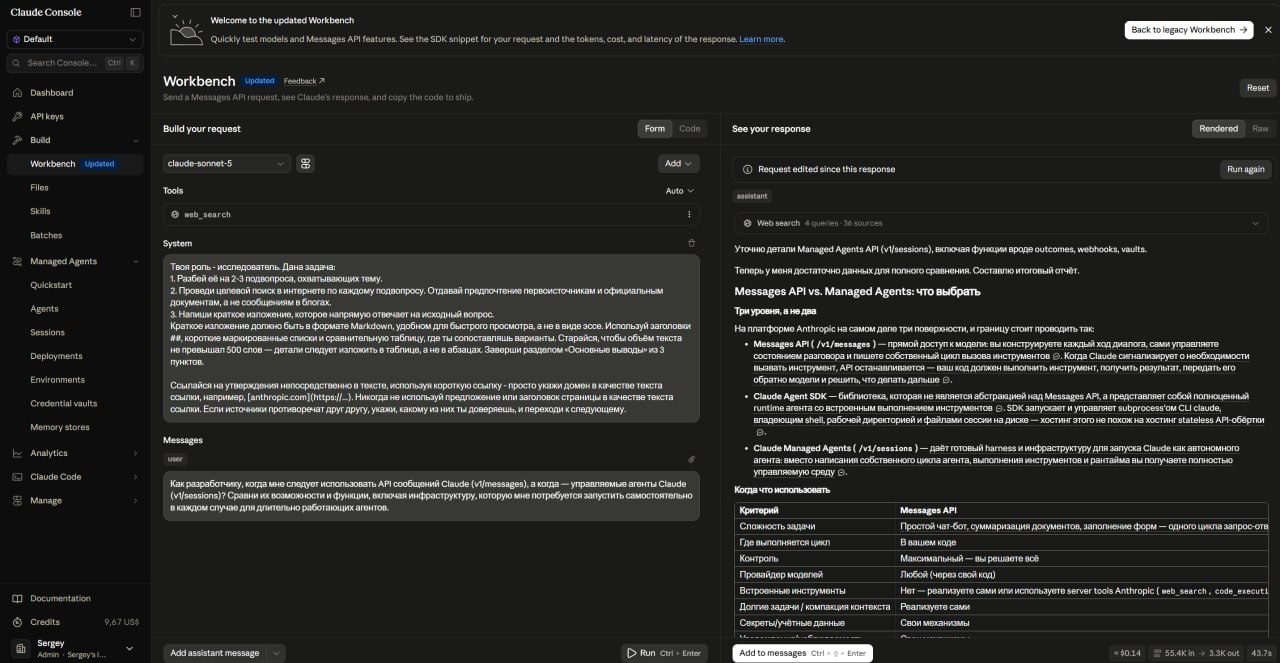
Task: Click the Run again button
Action: tap(1246, 169)
